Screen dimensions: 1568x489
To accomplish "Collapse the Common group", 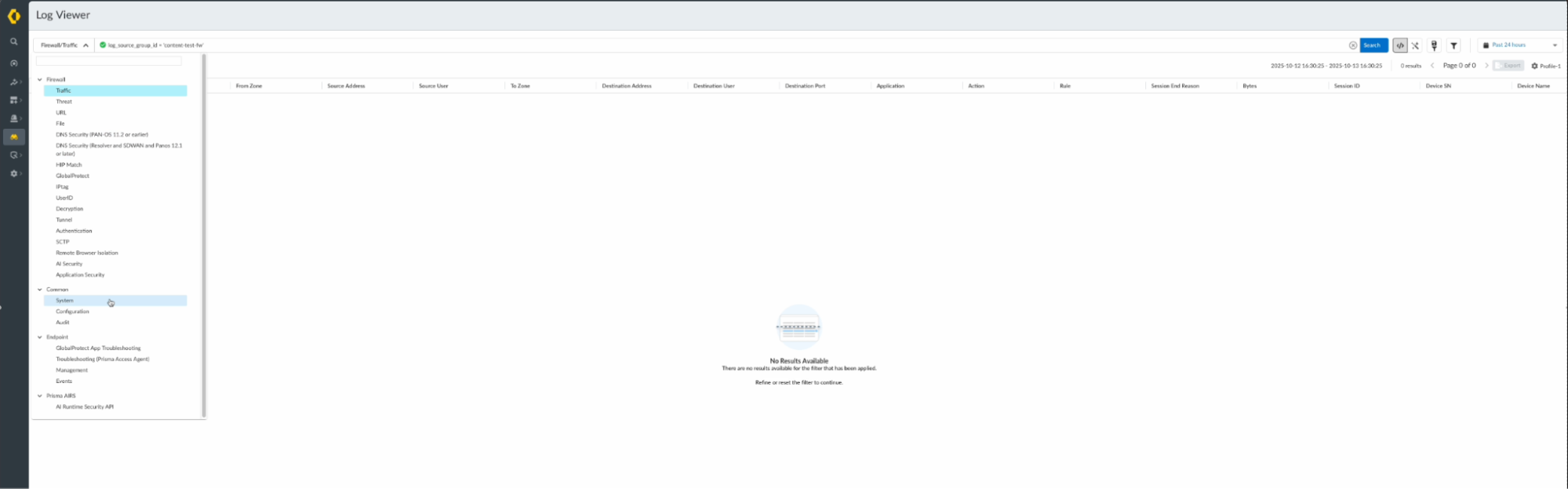I will click(40, 290).
